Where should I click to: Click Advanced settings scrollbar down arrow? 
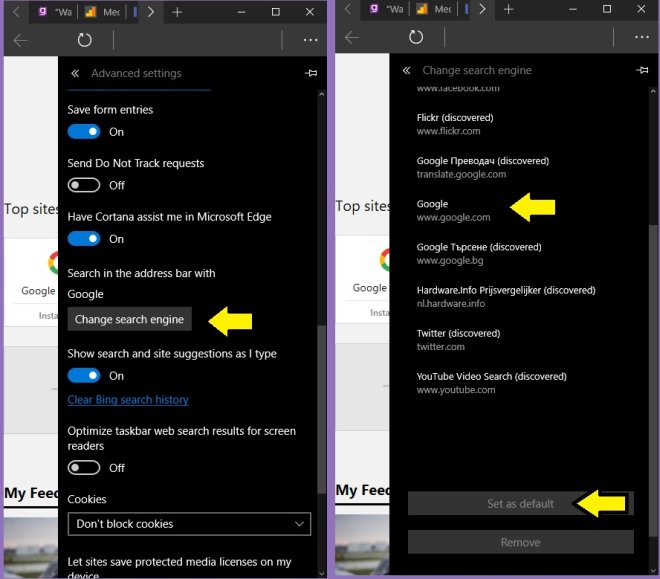pyautogui.click(x=322, y=573)
